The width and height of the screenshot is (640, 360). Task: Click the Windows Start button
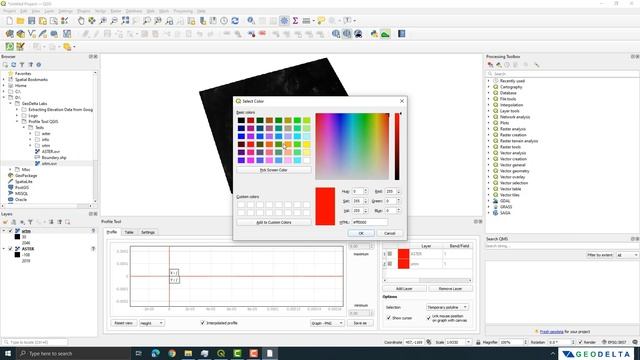[8, 353]
